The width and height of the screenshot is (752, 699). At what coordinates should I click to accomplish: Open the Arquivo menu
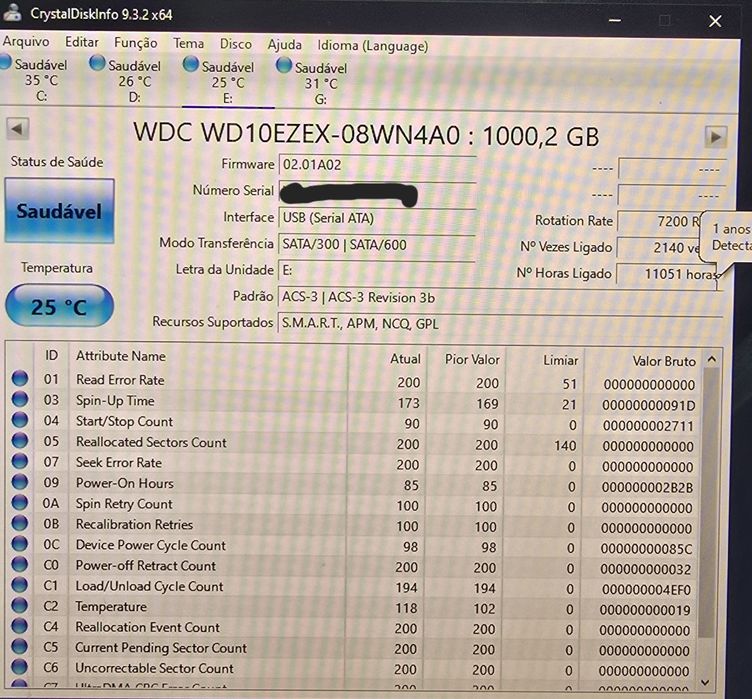tap(26, 41)
